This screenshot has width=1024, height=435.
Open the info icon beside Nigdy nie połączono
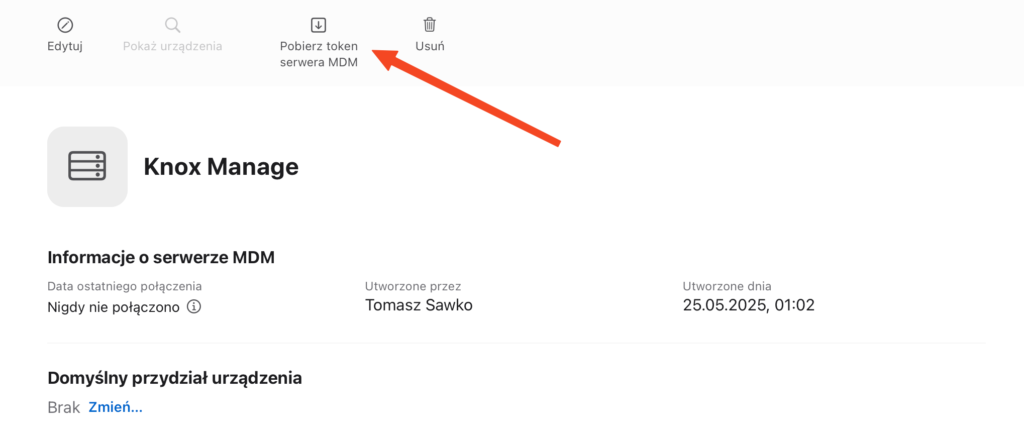coord(194,306)
